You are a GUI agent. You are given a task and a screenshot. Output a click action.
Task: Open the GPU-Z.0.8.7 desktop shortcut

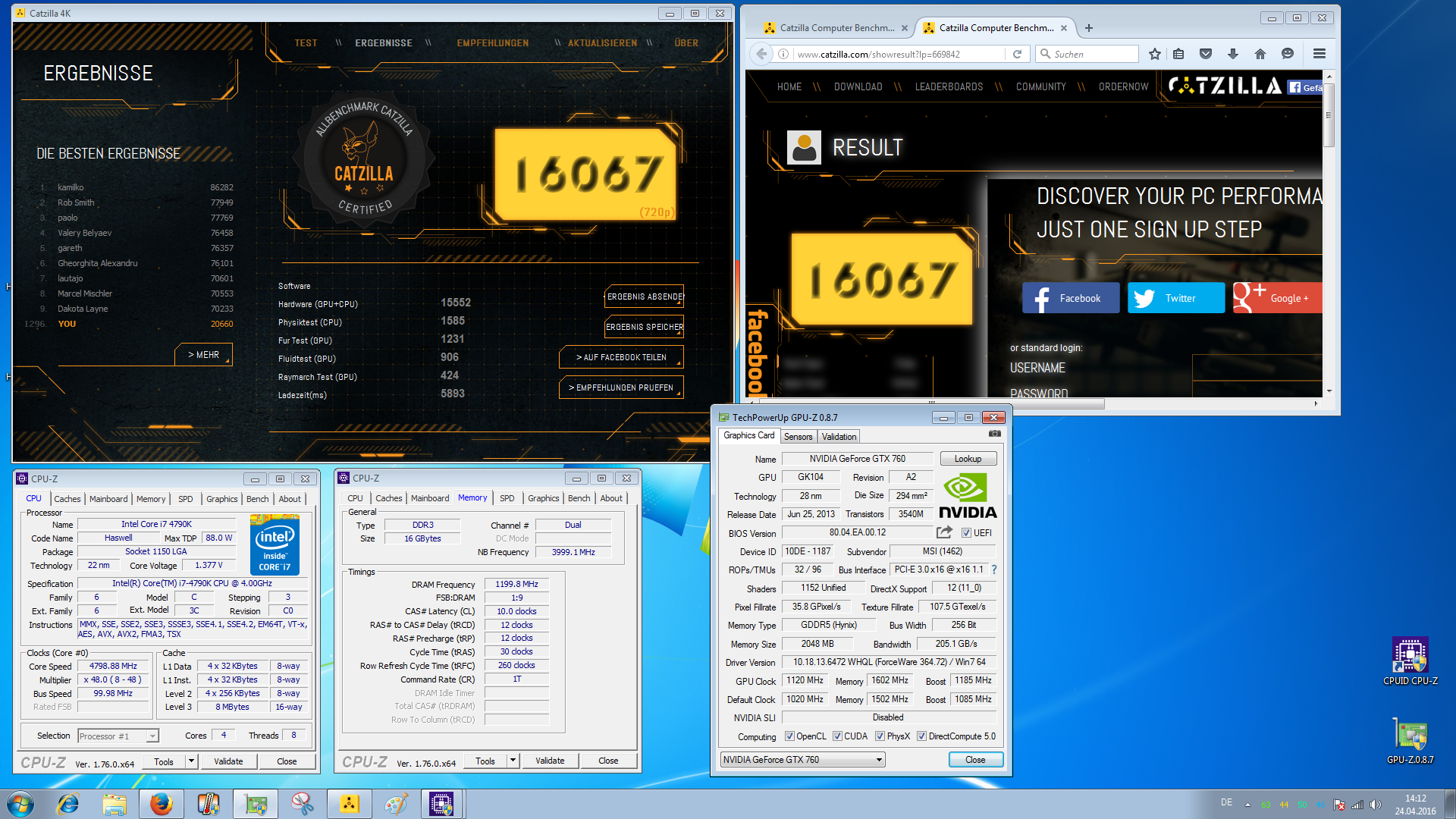[x=1410, y=740]
